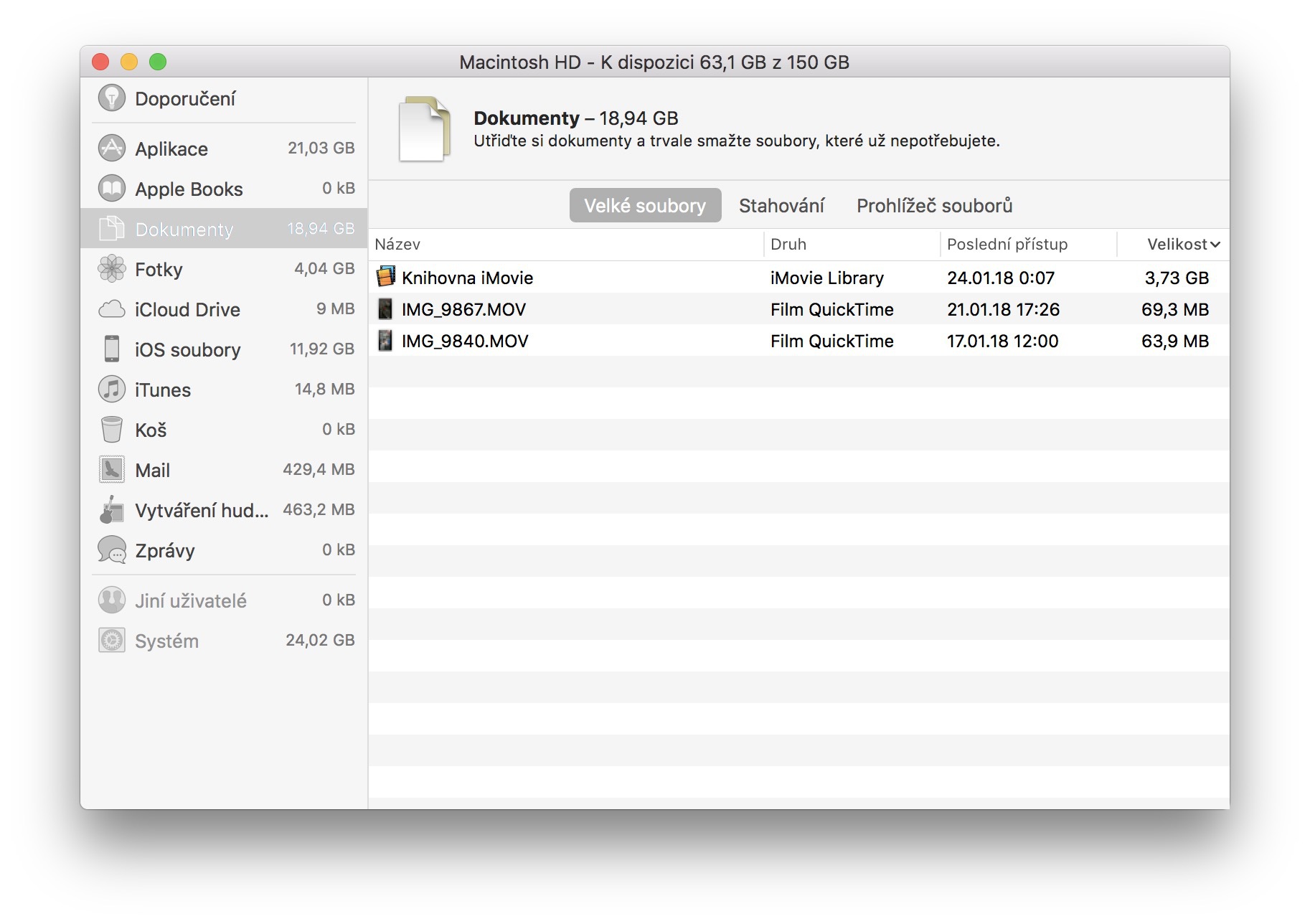
Task: Click the Apple Books icon
Action: pos(111,189)
